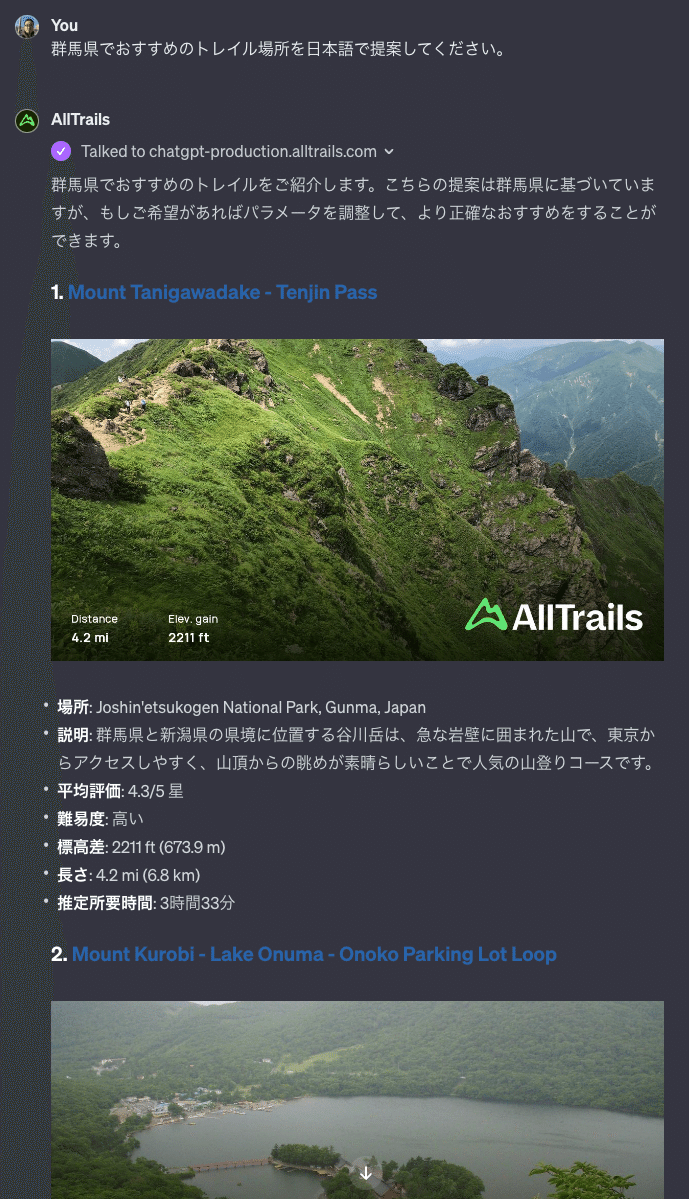The image size is (689, 1199).
Task: Open the Mount Tanigawadake ridge photo
Action: click(x=357, y=499)
